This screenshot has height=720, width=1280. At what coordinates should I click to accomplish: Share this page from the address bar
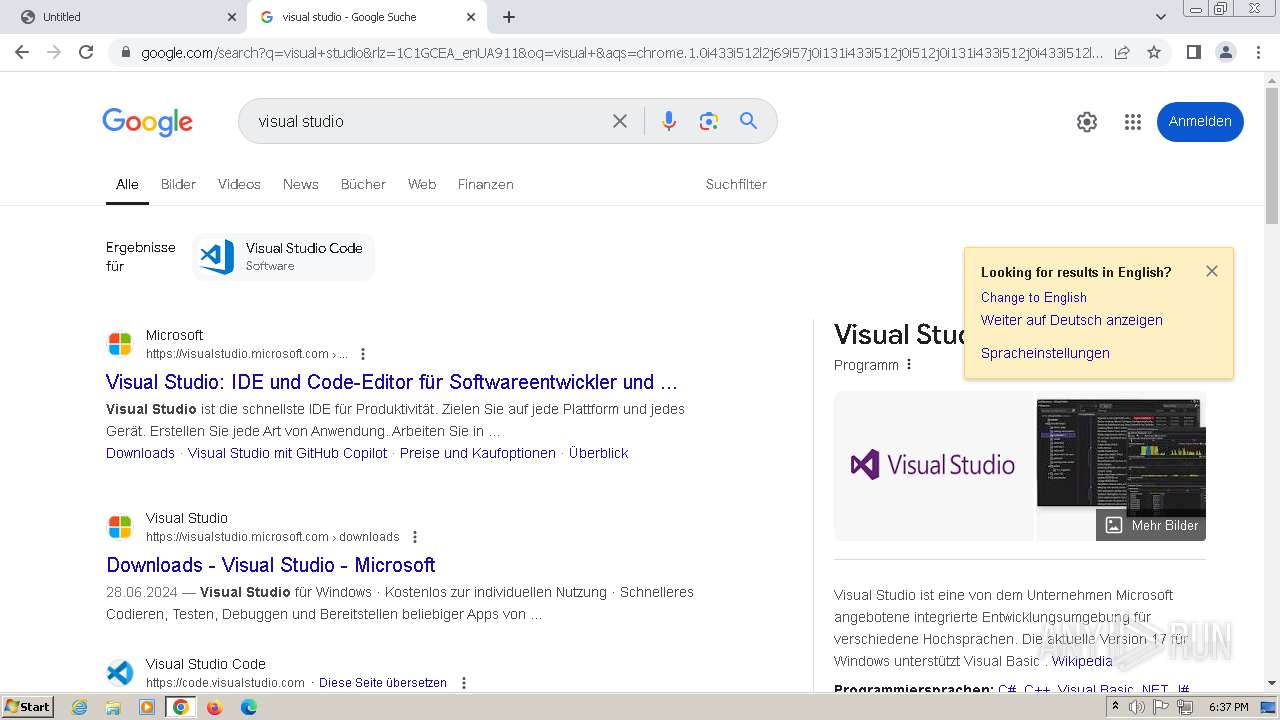coord(1122,52)
